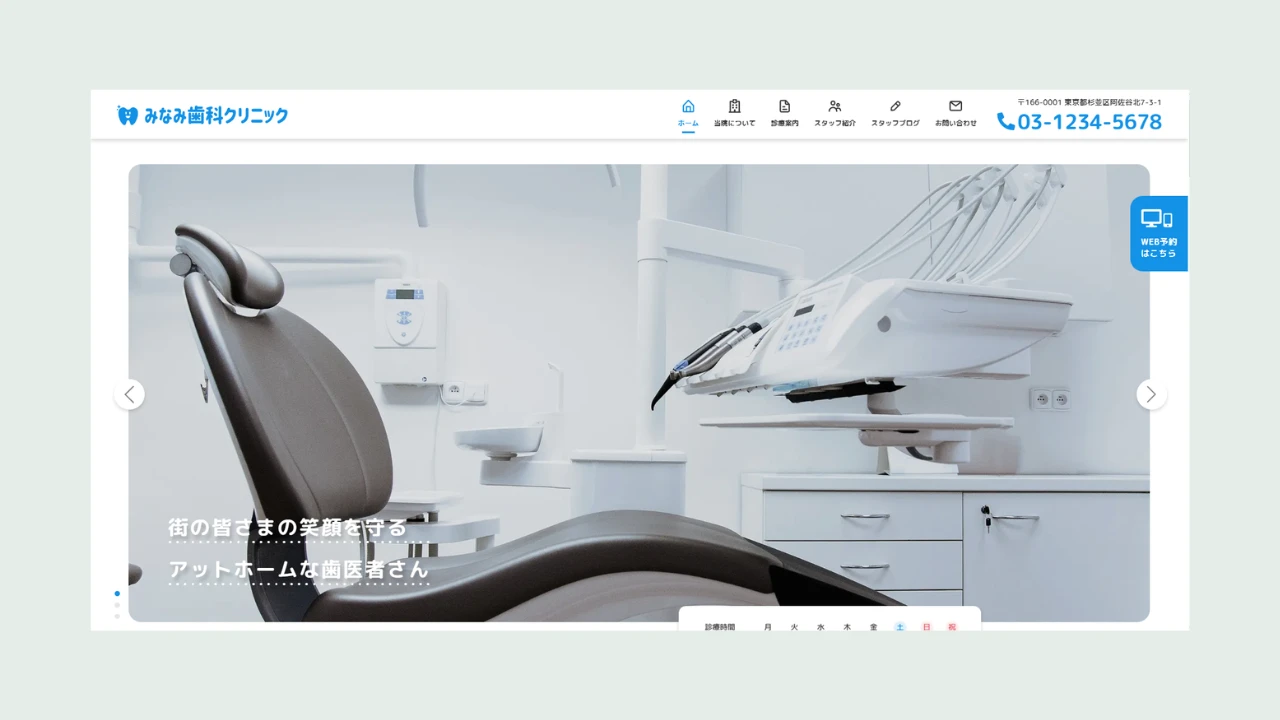Select the first blue slider indicator dot
Viewport: 1280px width, 720px height.
coord(117,594)
